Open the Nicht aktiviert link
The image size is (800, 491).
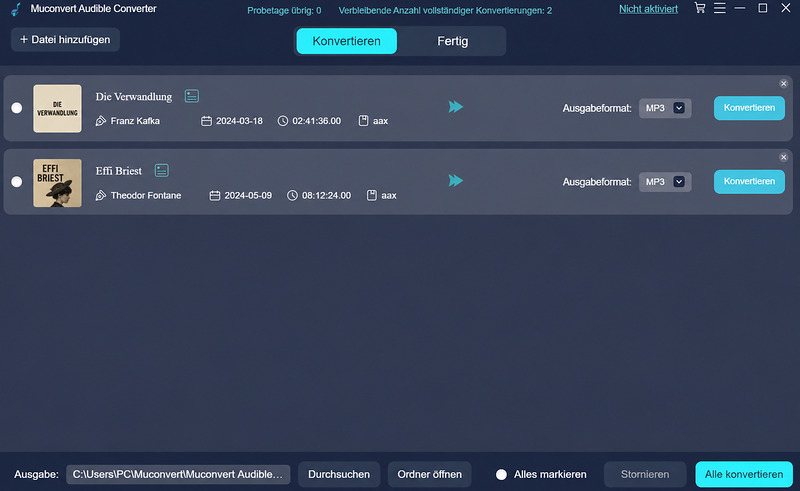(648, 9)
